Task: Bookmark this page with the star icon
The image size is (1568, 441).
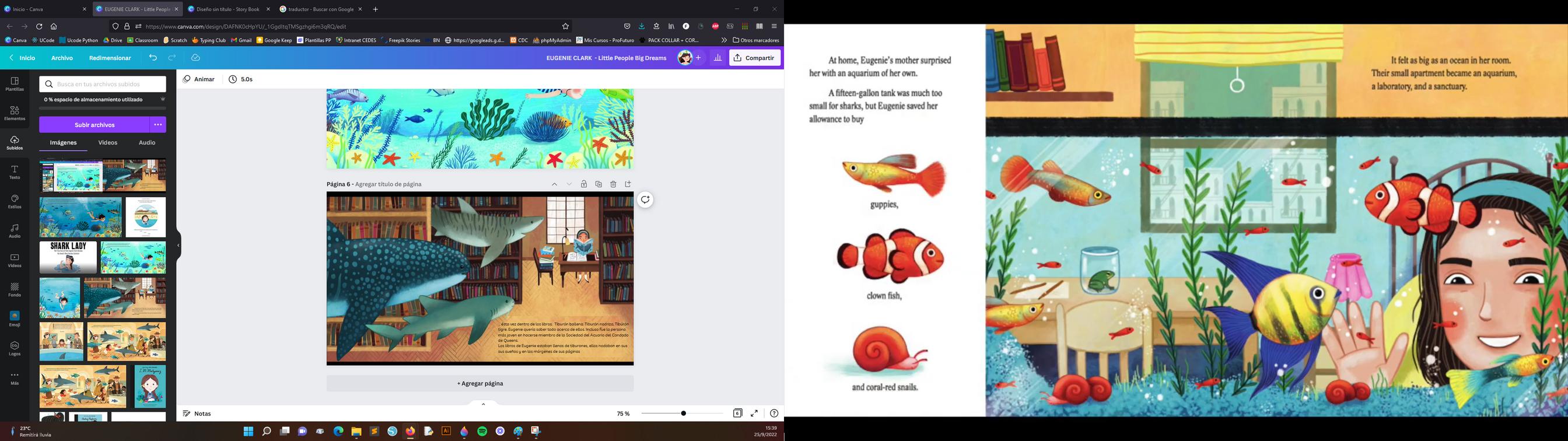Action: click(565, 26)
